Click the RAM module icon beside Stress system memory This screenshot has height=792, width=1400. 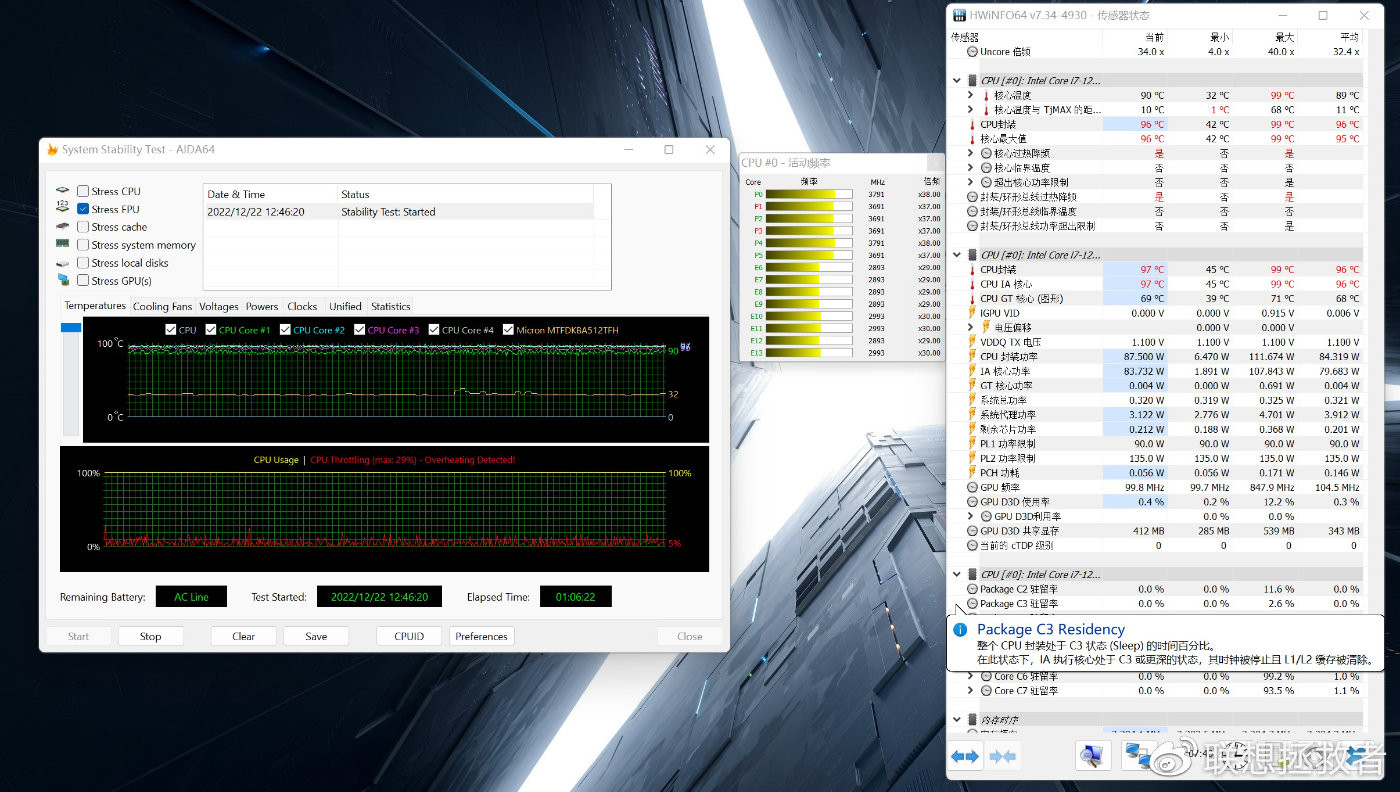pos(63,245)
